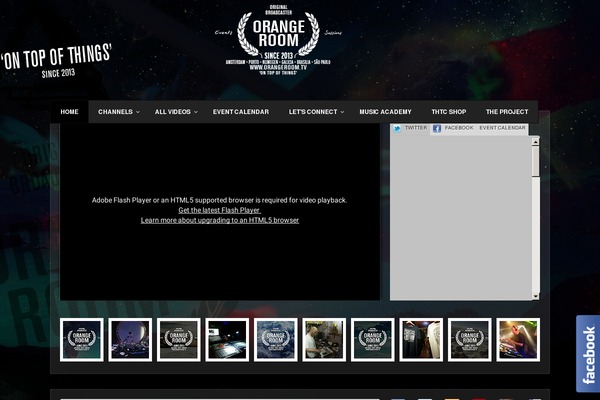Visit the THTC Shop menu item
This screenshot has height=400, width=600.
[x=448, y=112]
